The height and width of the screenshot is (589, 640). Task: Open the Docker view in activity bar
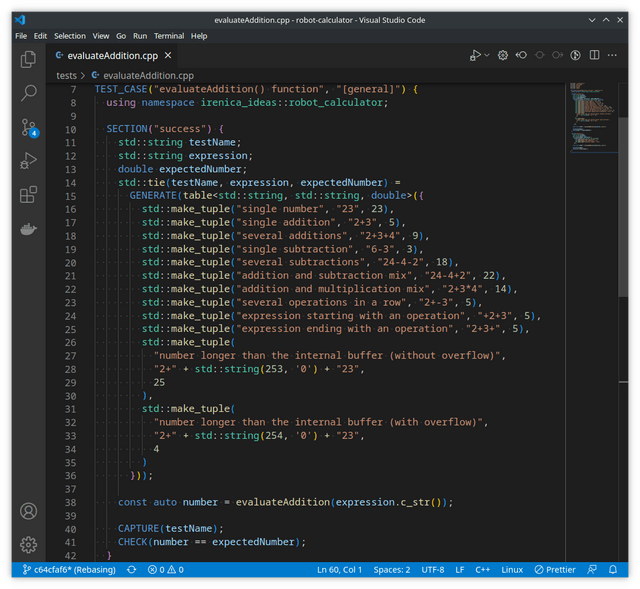[x=28, y=229]
